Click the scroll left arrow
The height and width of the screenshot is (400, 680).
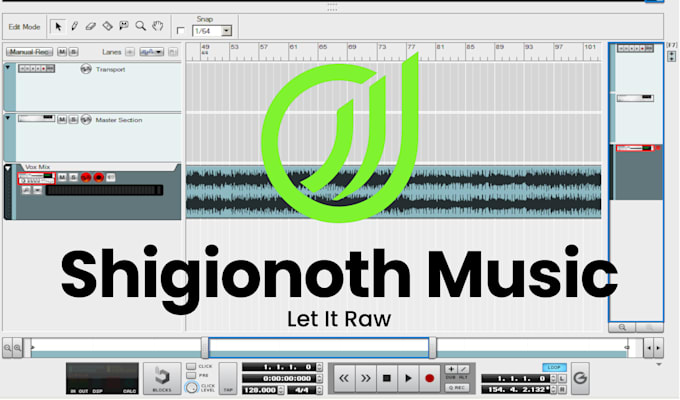point(649,348)
